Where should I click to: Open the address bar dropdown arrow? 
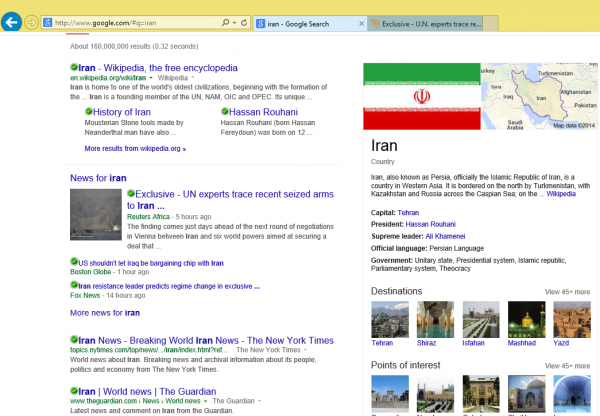(x=234, y=23)
